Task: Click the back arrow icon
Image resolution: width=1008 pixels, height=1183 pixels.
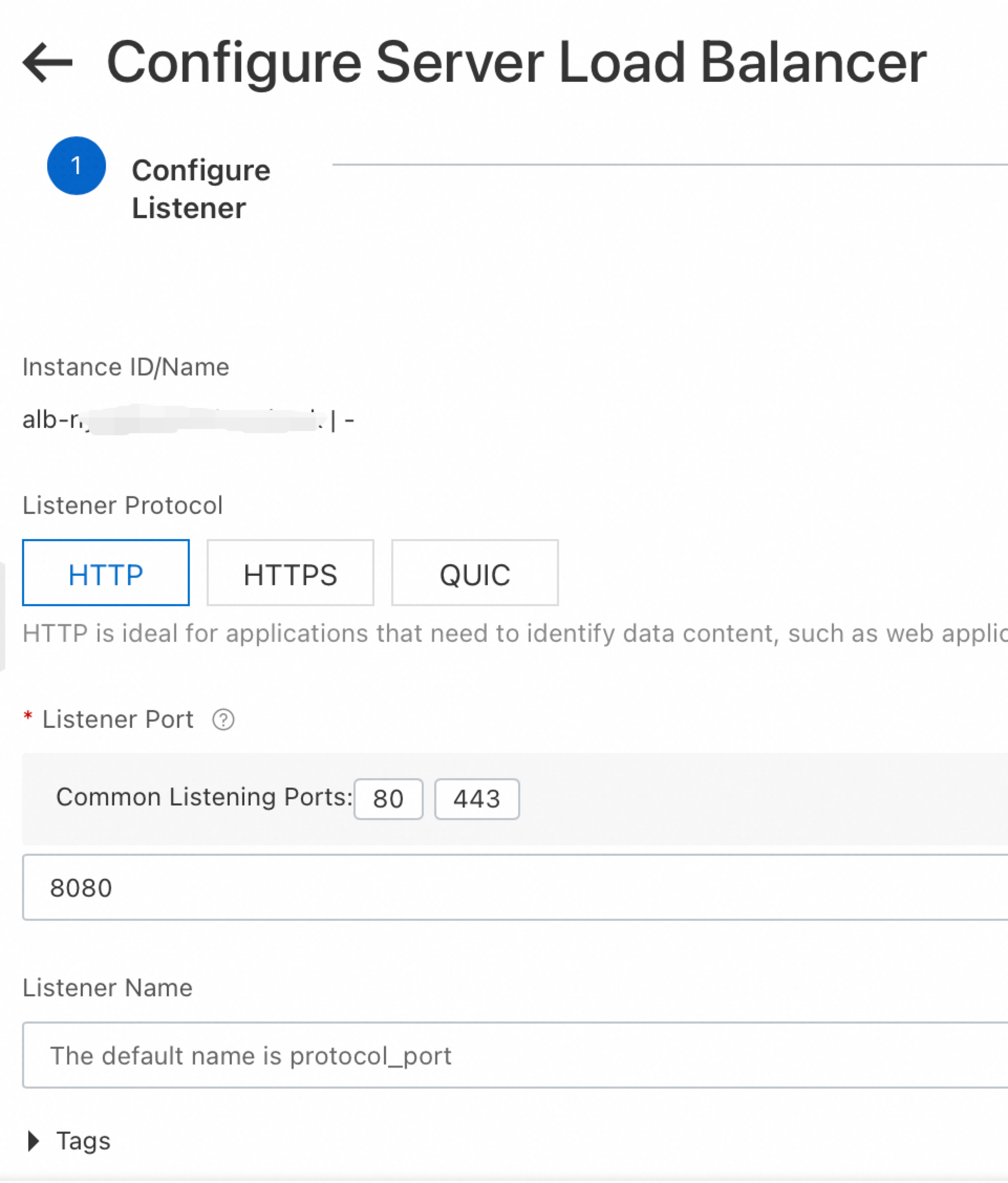Action: tap(47, 63)
